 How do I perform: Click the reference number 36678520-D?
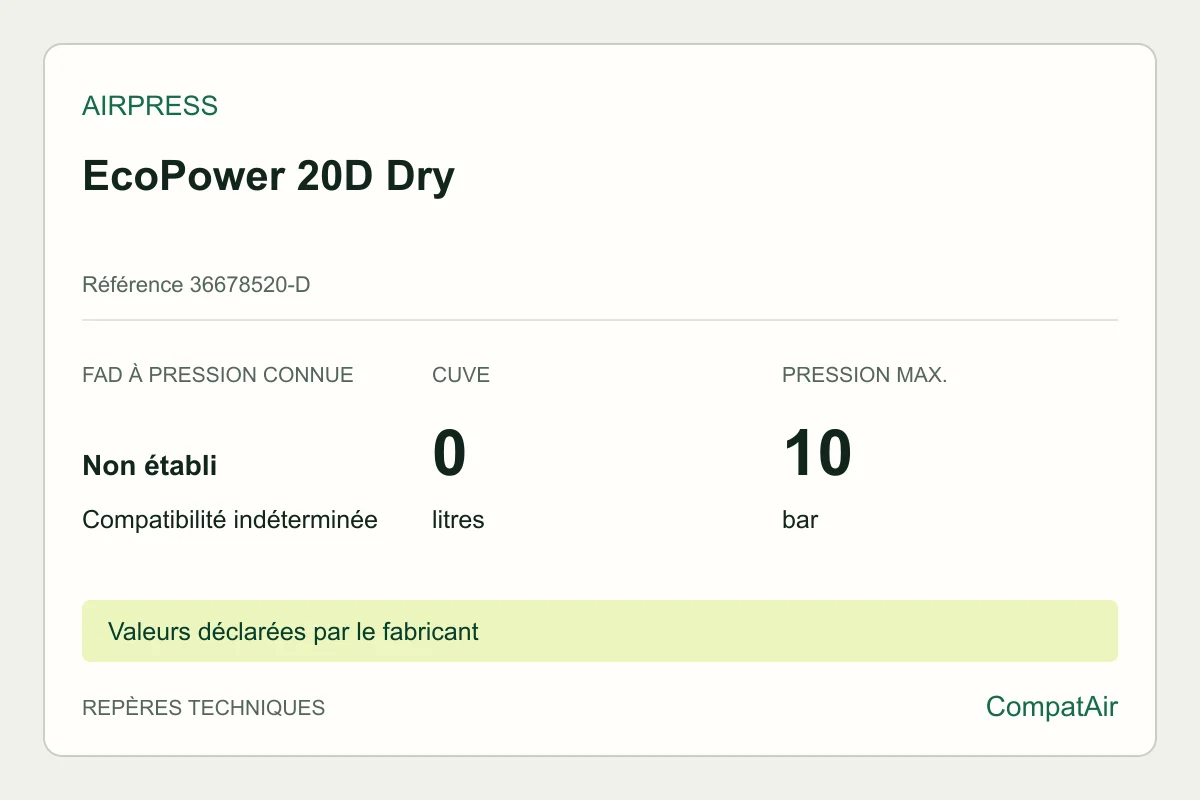click(x=250, y=285)
